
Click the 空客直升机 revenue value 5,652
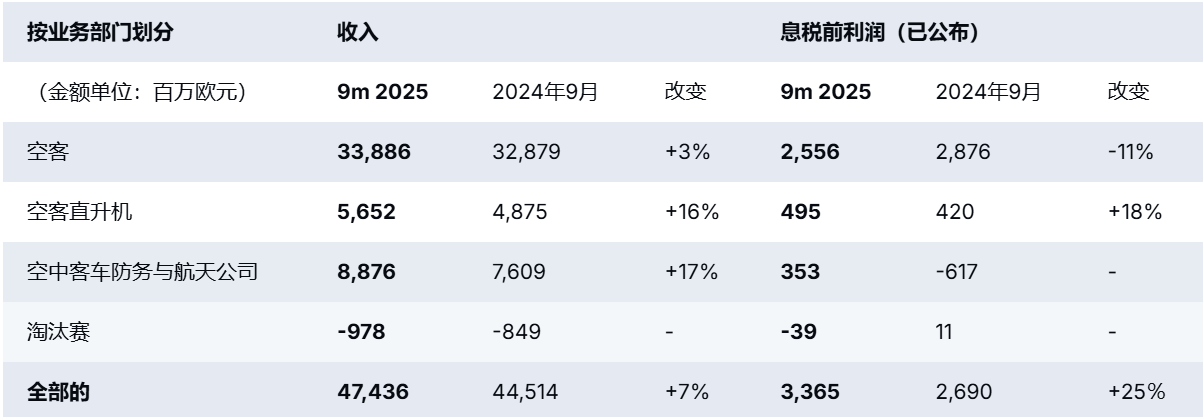coord(367,212)
